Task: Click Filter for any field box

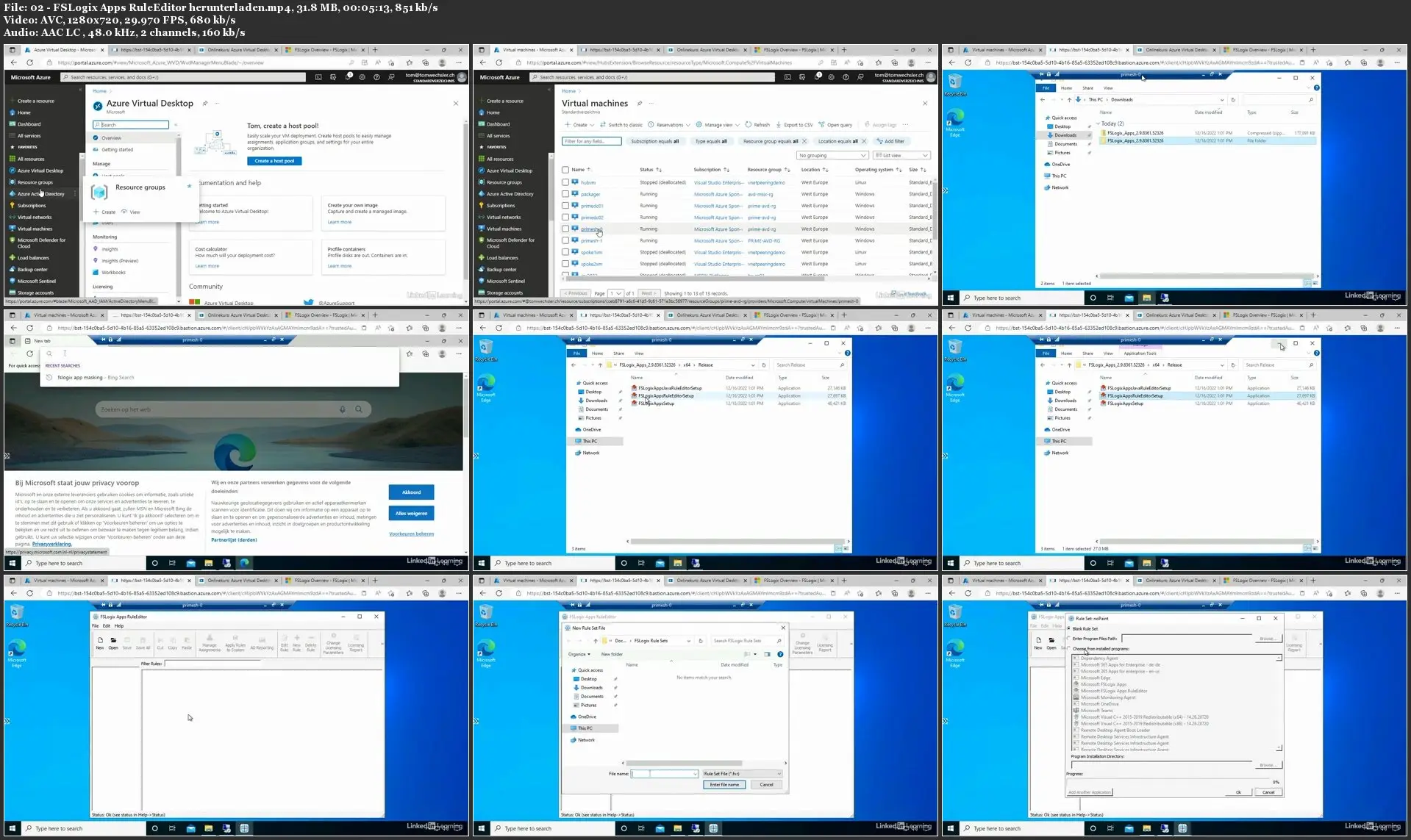Action: [592, 141]
